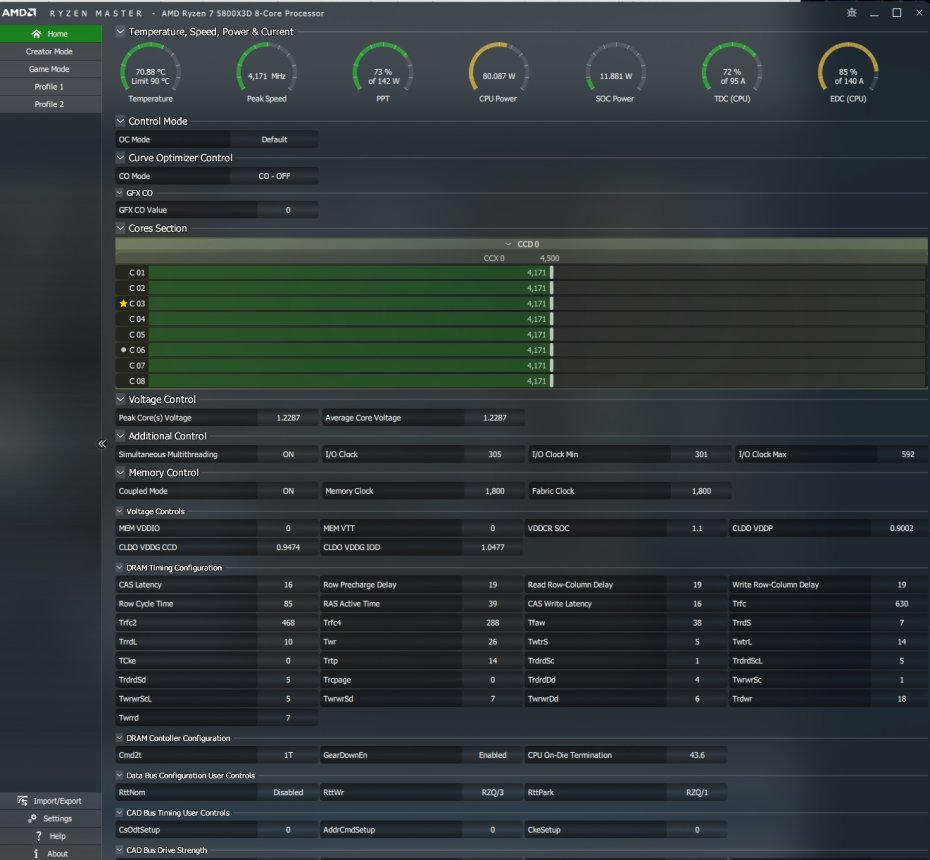Viewport: 930px width, 860px height.
Task: Click the Help question mark icon
Action: tap(39, 836)
